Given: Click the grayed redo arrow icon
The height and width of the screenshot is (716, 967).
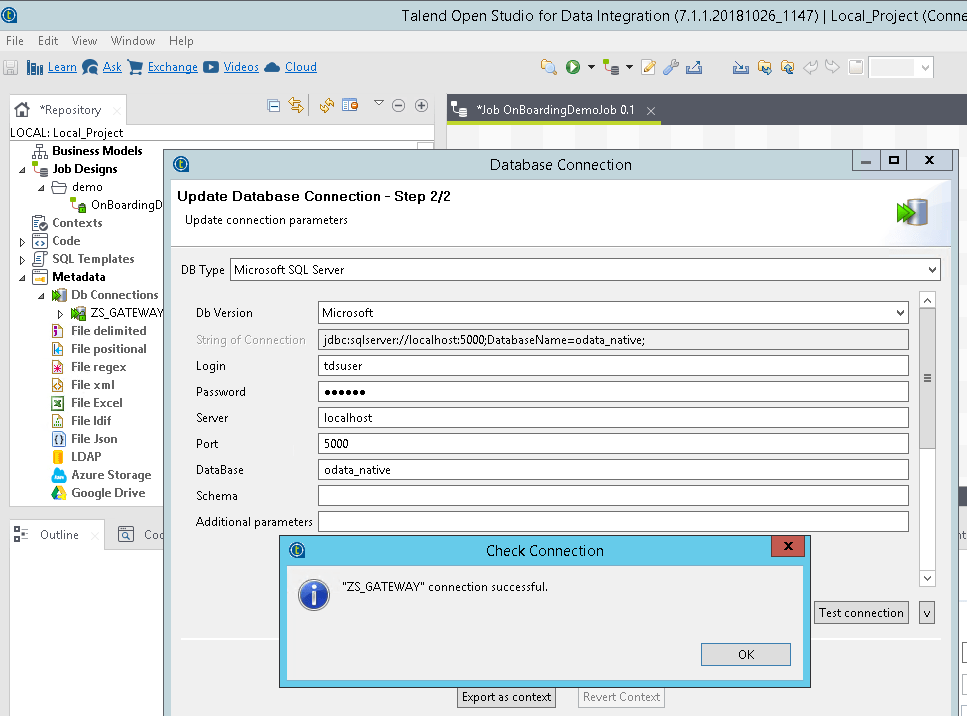Looking at the screenshot, I should coord(833,67).
